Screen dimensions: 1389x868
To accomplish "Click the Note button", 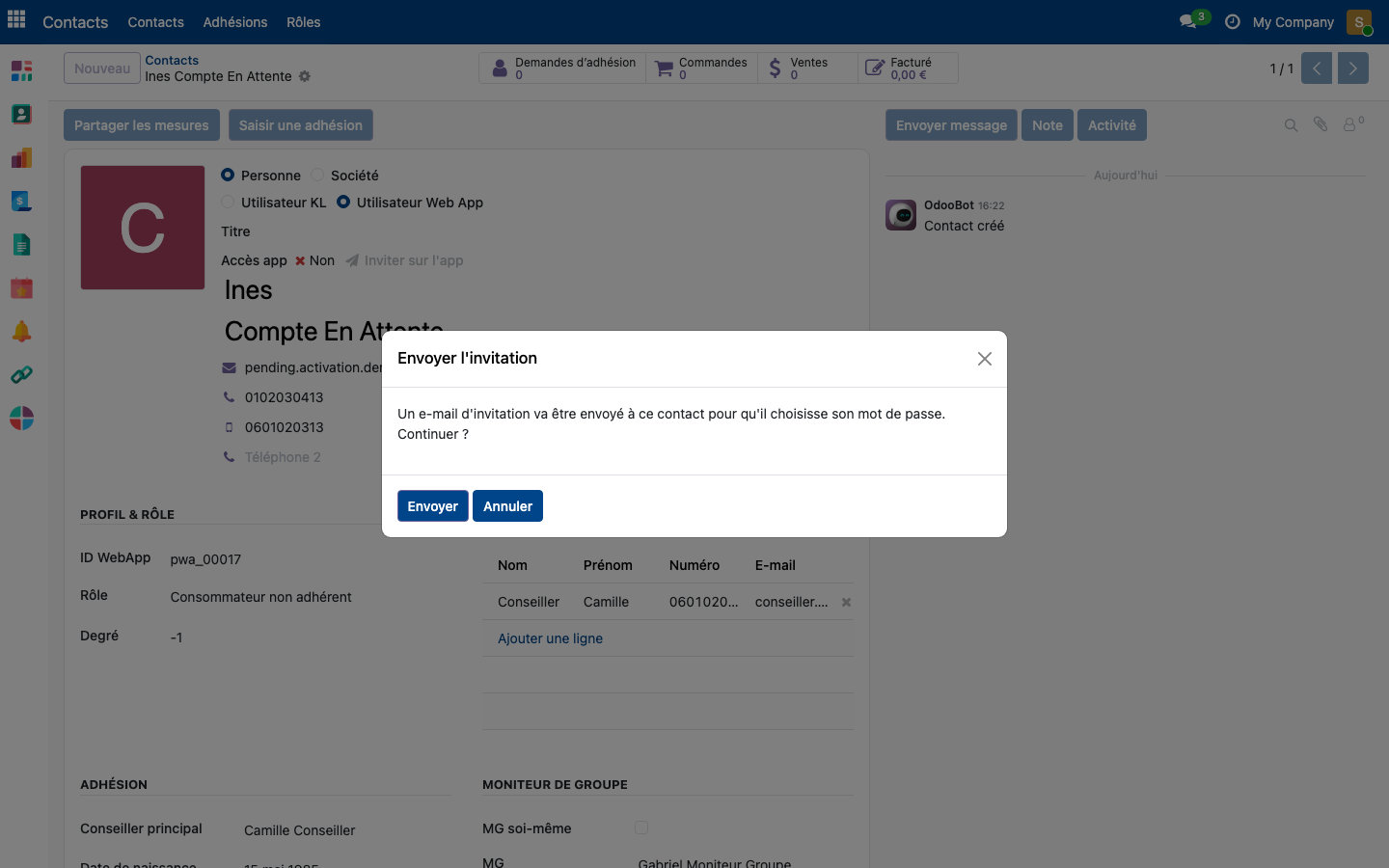I will [x=1048, y=125].
